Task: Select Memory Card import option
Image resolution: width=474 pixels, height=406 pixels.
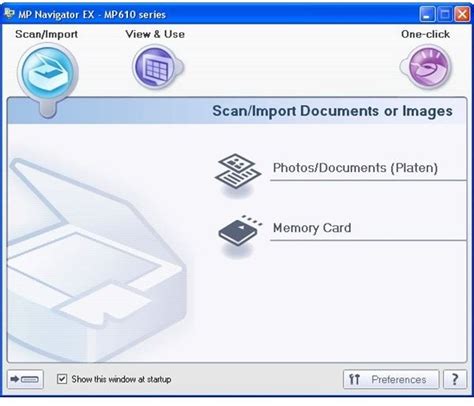Action: (312, 228)
